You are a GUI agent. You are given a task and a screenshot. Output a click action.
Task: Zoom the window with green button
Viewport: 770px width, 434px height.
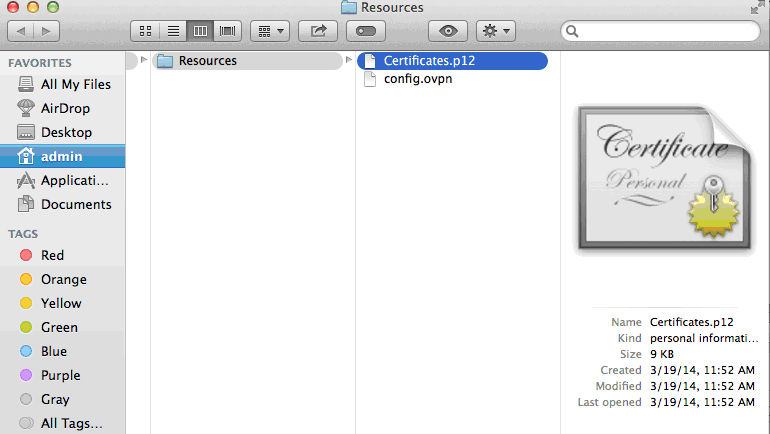(x=53, y=7)
